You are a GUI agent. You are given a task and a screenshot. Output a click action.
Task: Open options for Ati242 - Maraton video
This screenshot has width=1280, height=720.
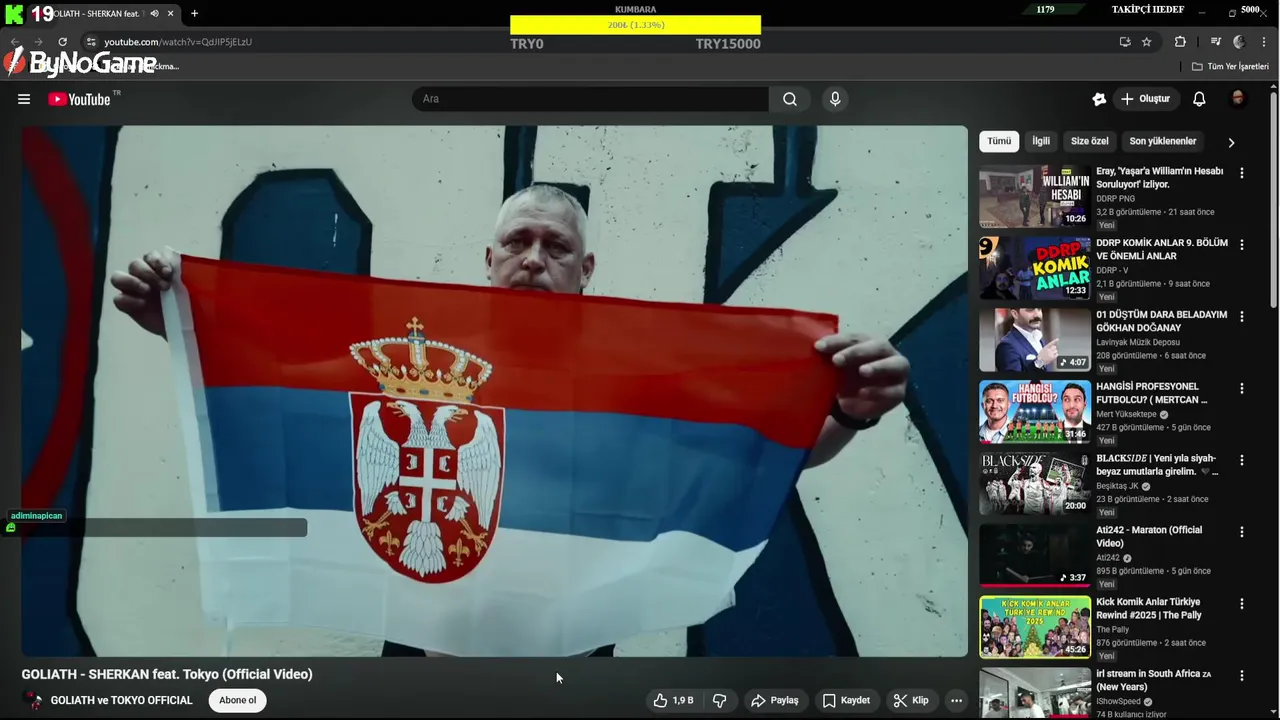pyautogui.click(x=1241, y=533)
